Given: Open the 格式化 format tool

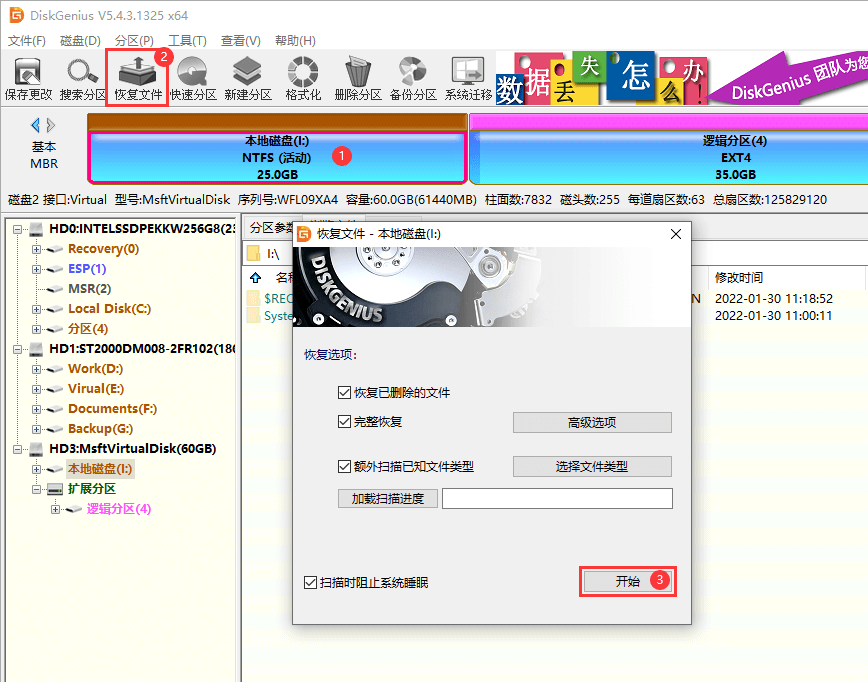Looking at the screenshot, I should point(303,79).
